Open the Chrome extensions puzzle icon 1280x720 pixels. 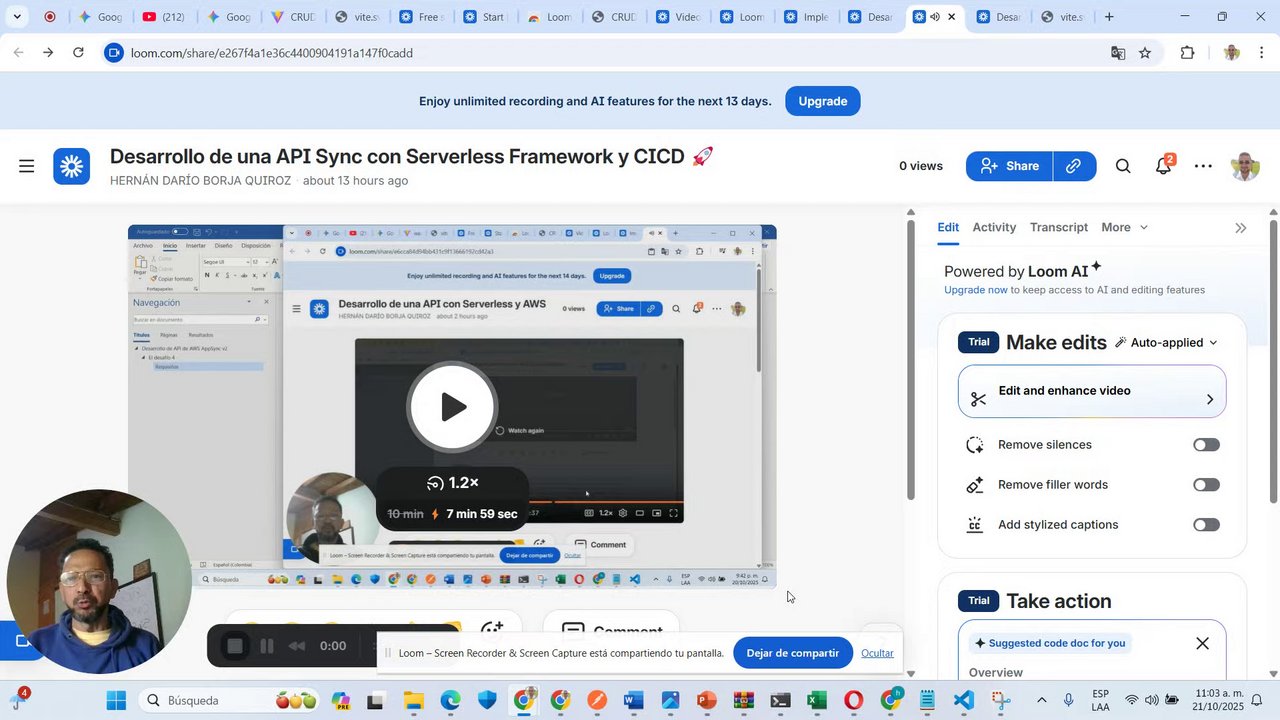point(1188,53)
